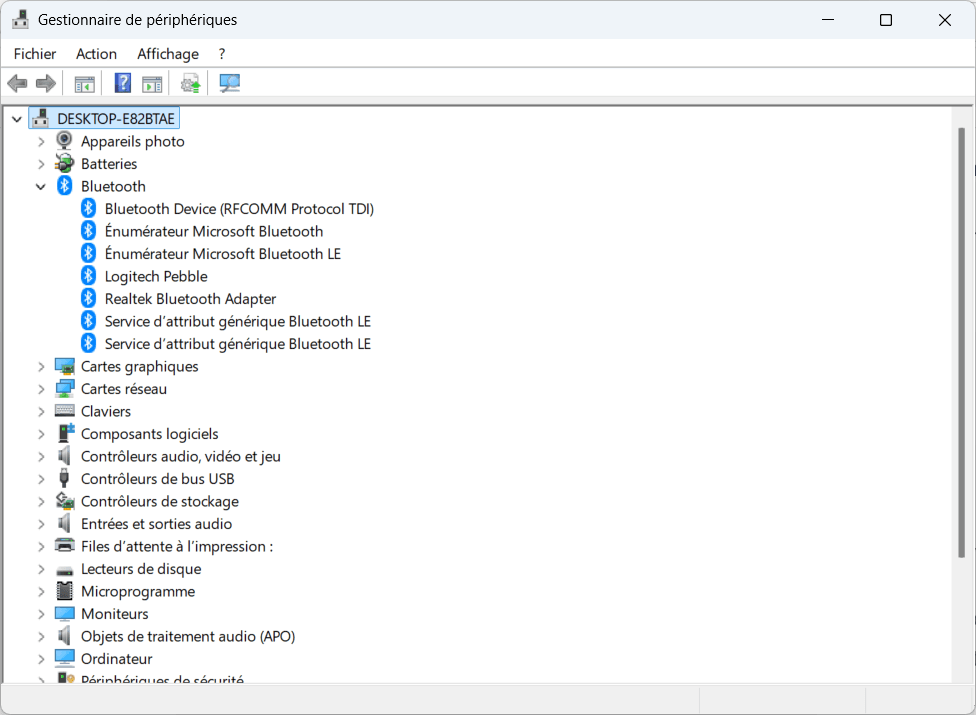Select Realtek Bluetooth Adapter entry
976x715 pixels.
tap(190, 299)
